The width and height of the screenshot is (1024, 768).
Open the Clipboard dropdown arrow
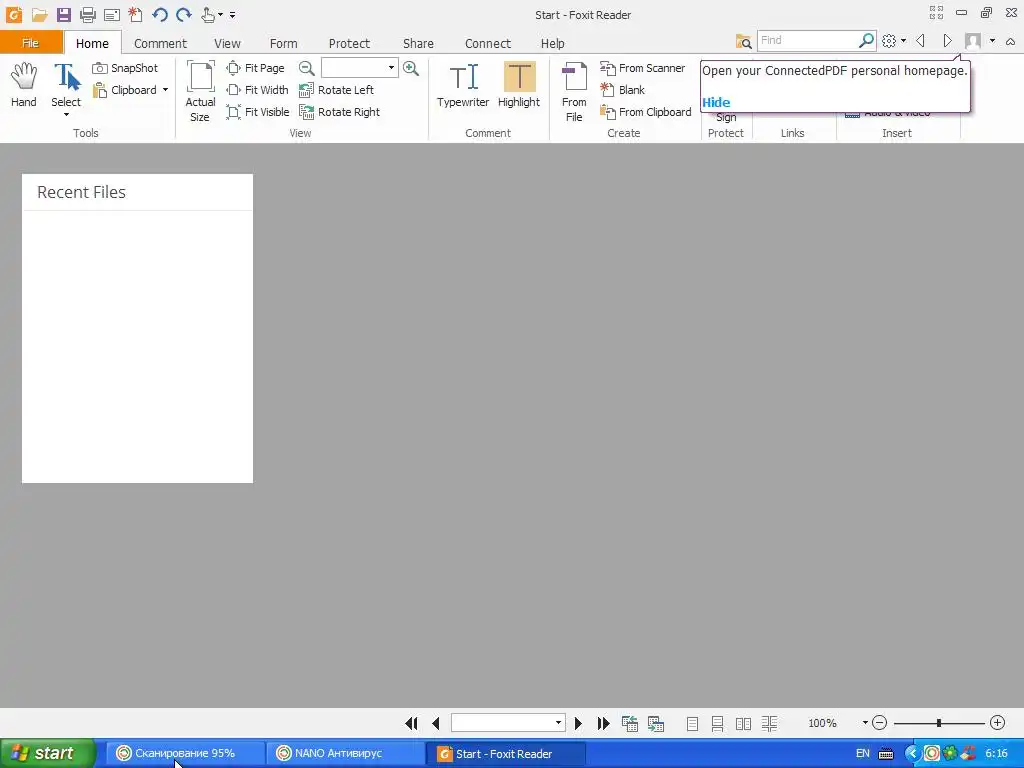[x=165, y=90]
